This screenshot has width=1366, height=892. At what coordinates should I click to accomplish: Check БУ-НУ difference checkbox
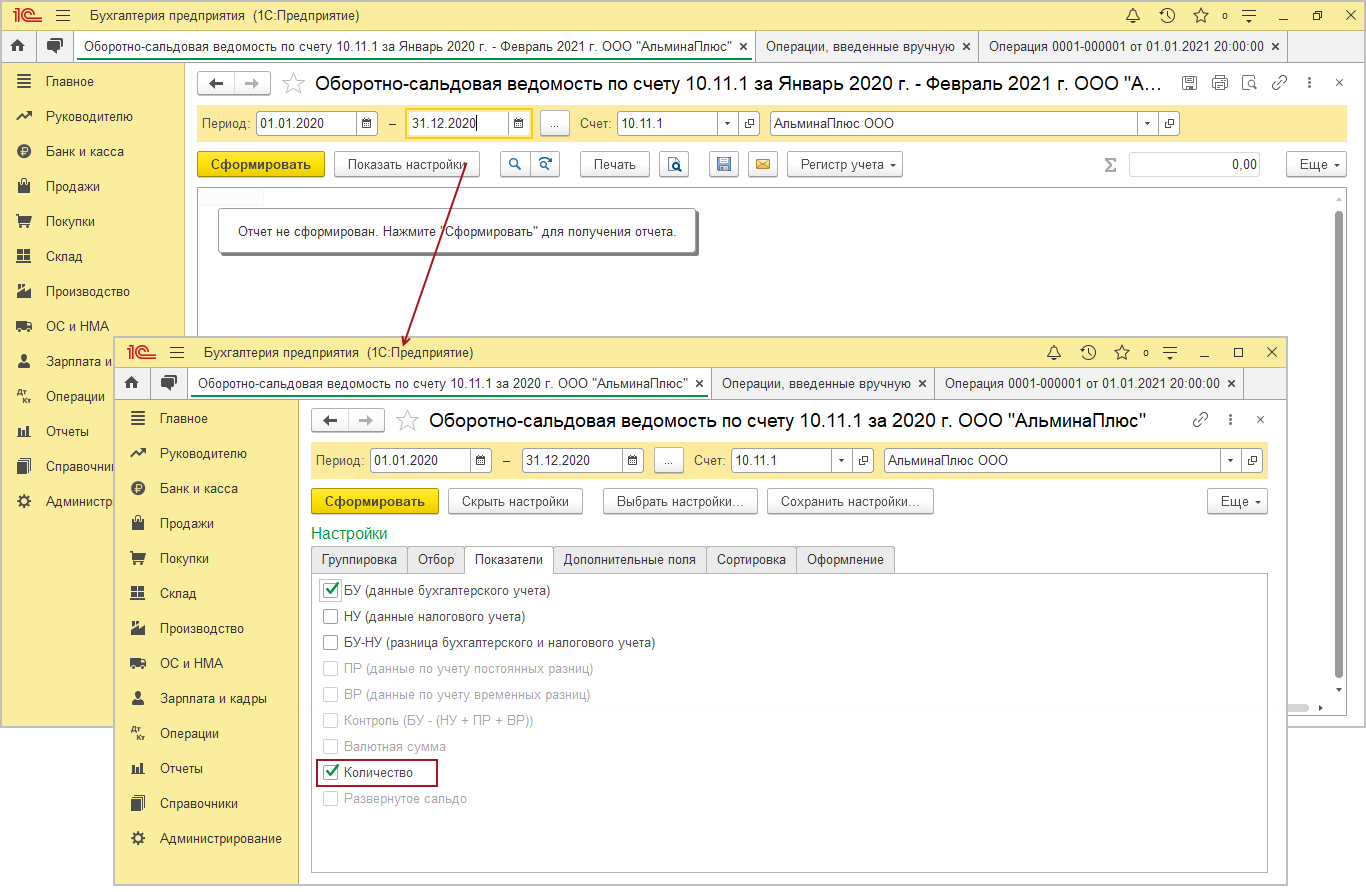[x=331, y=642]
